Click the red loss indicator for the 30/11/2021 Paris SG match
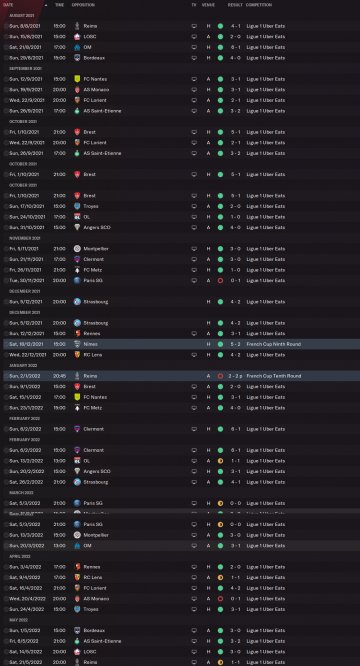Image resolution: width=360 pixels, height=666 pixels. click(220, 280)
